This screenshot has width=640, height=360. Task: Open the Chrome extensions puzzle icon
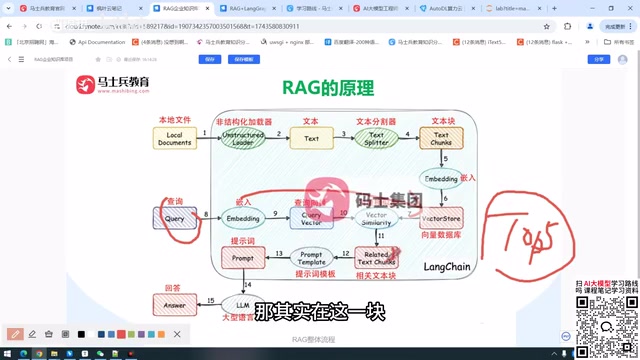coord(567,26)
